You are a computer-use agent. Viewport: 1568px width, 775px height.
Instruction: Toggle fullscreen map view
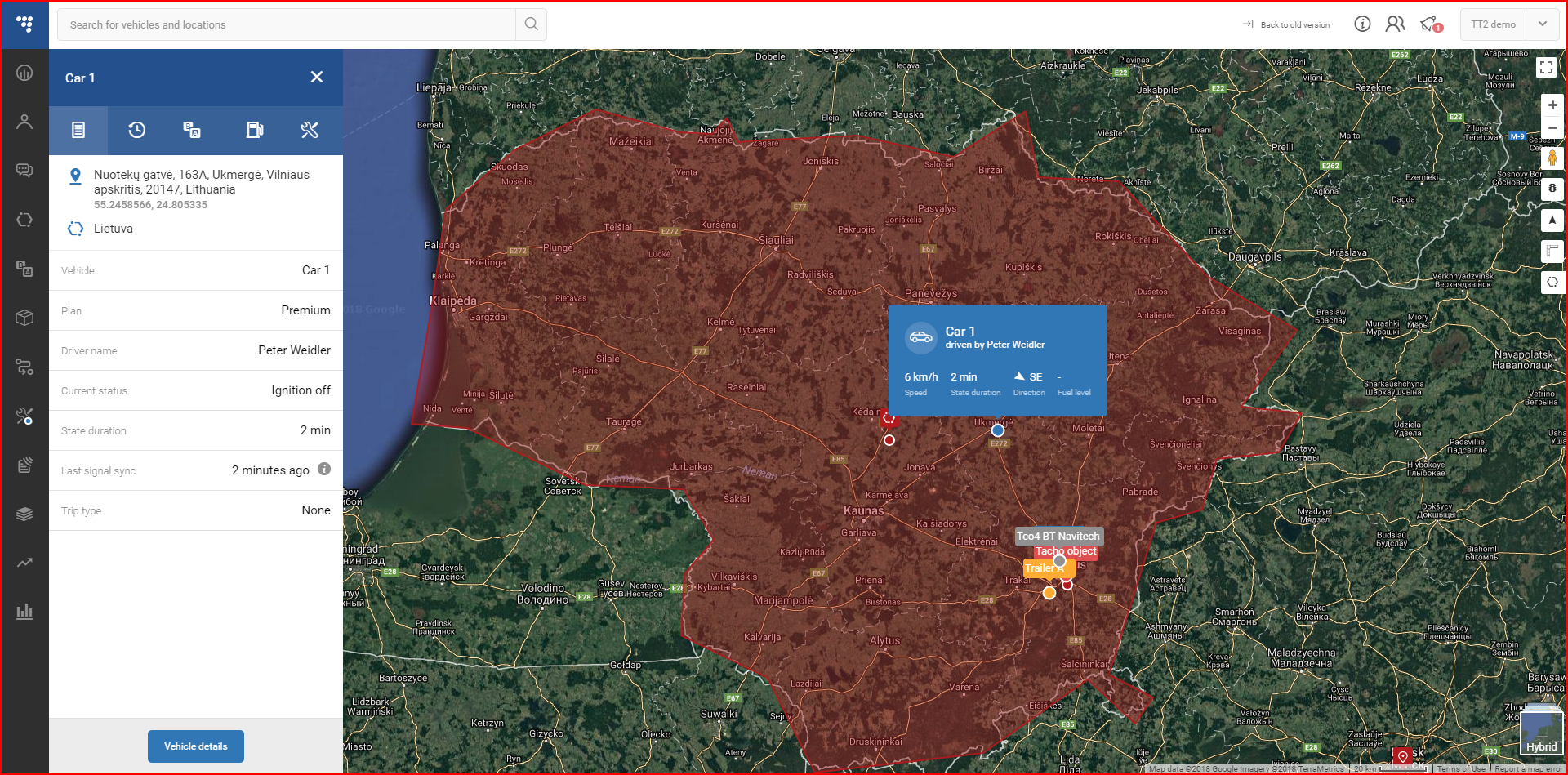pos(1546,67)
